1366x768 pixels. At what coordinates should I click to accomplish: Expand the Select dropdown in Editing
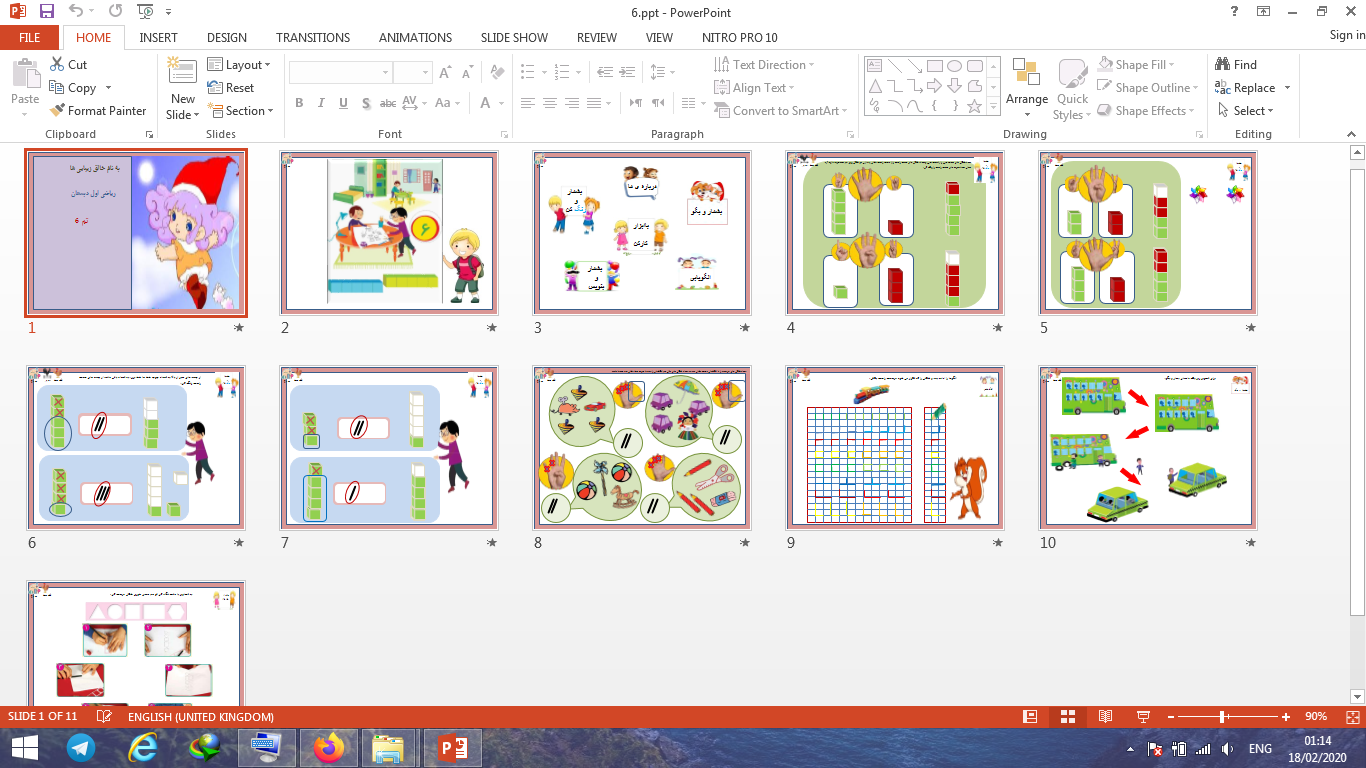click(x=1246, y=111)
